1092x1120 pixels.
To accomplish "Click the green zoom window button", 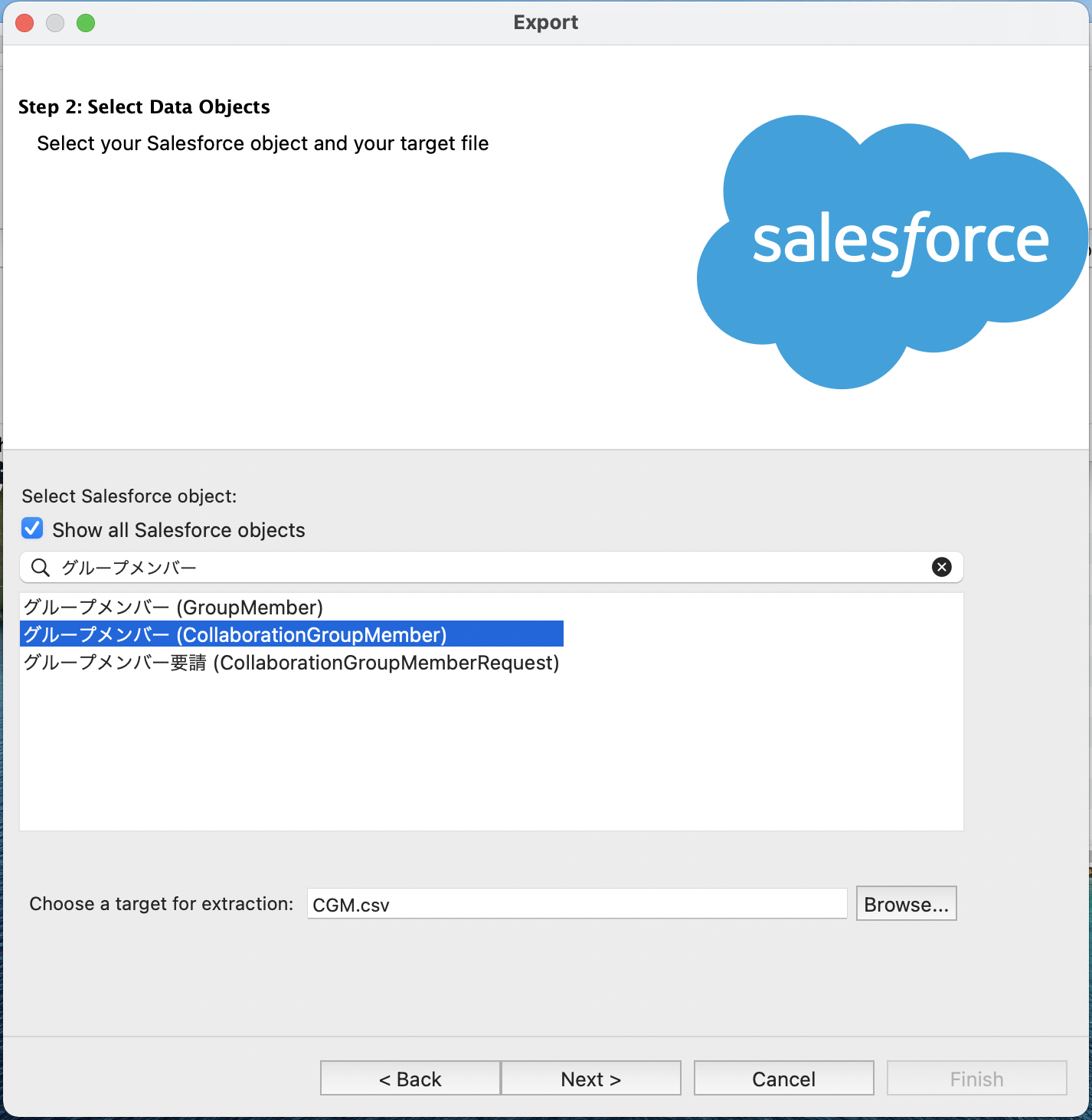I will (x=86, y=23).
